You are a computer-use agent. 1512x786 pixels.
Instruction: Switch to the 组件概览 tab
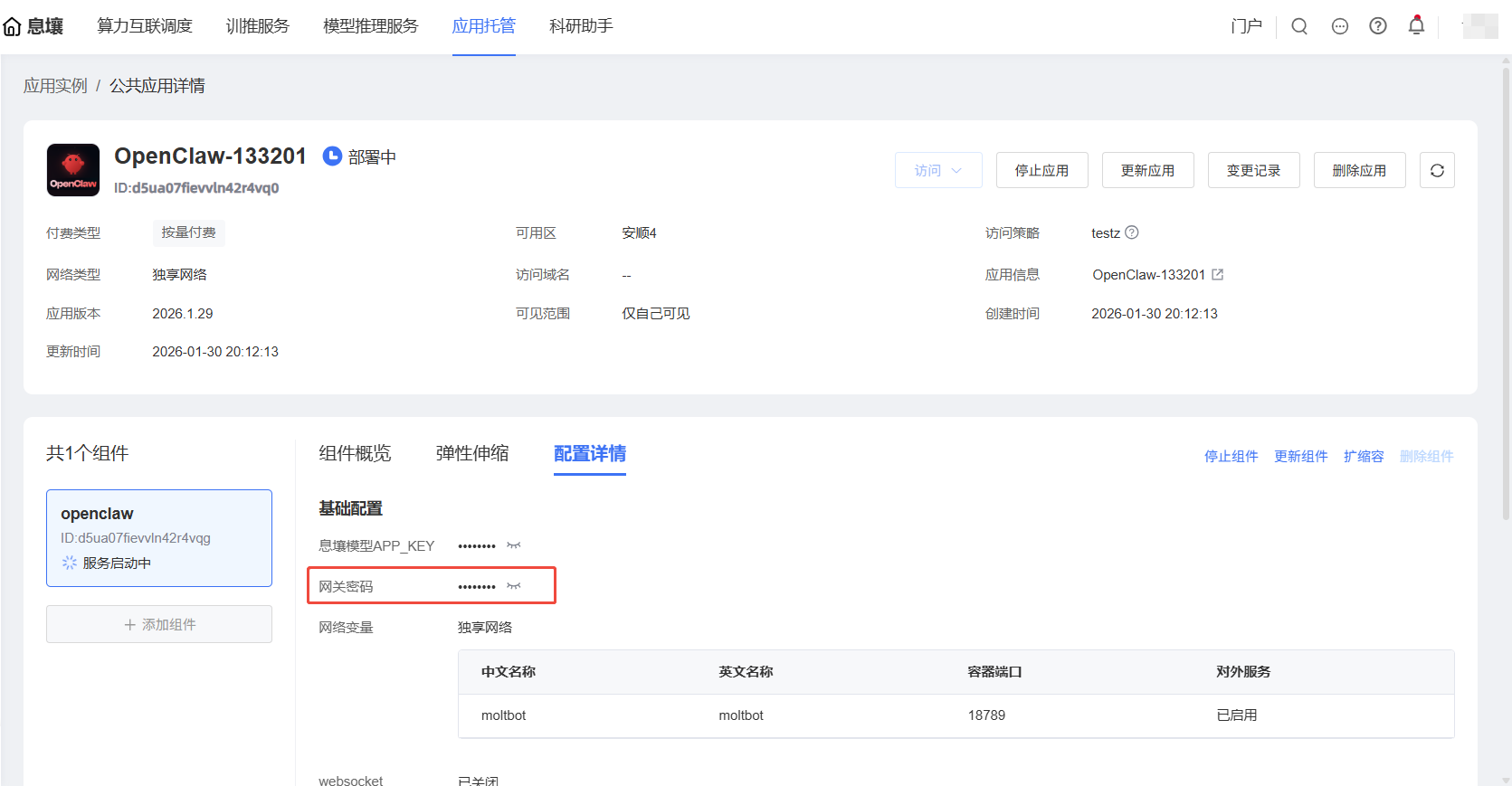pos(355,453)
